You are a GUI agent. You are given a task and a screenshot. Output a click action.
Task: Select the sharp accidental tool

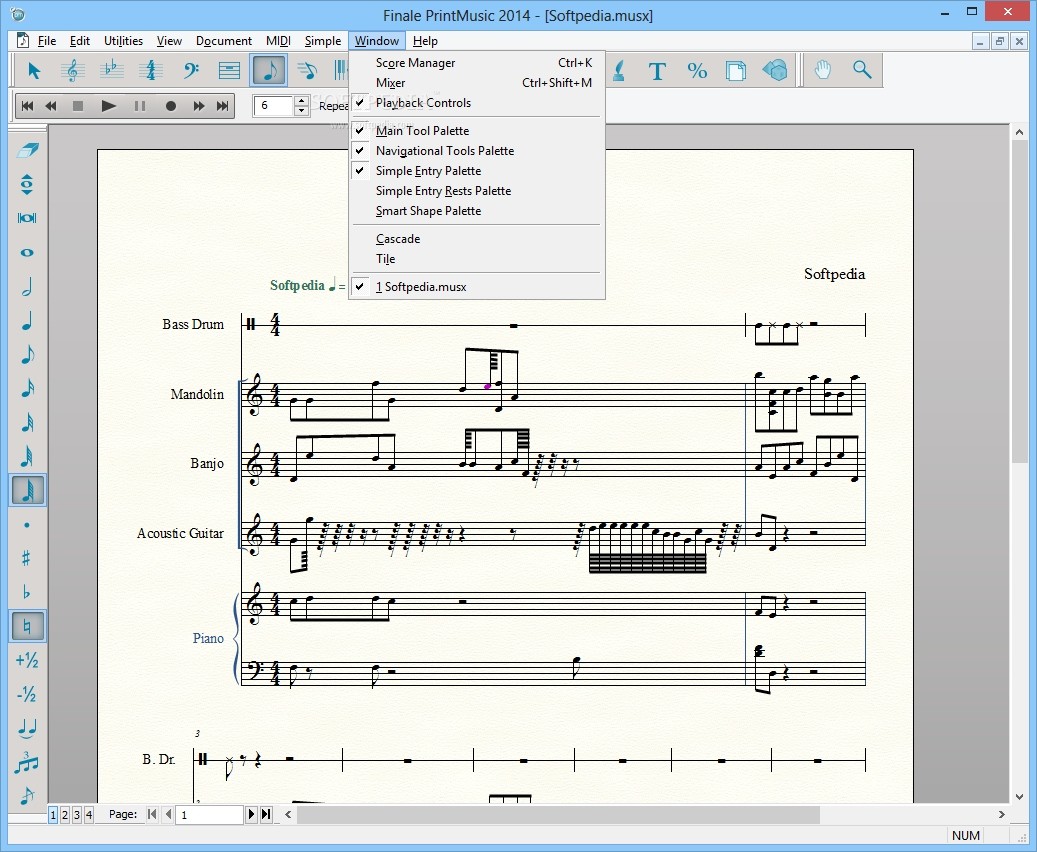point(27,558)
